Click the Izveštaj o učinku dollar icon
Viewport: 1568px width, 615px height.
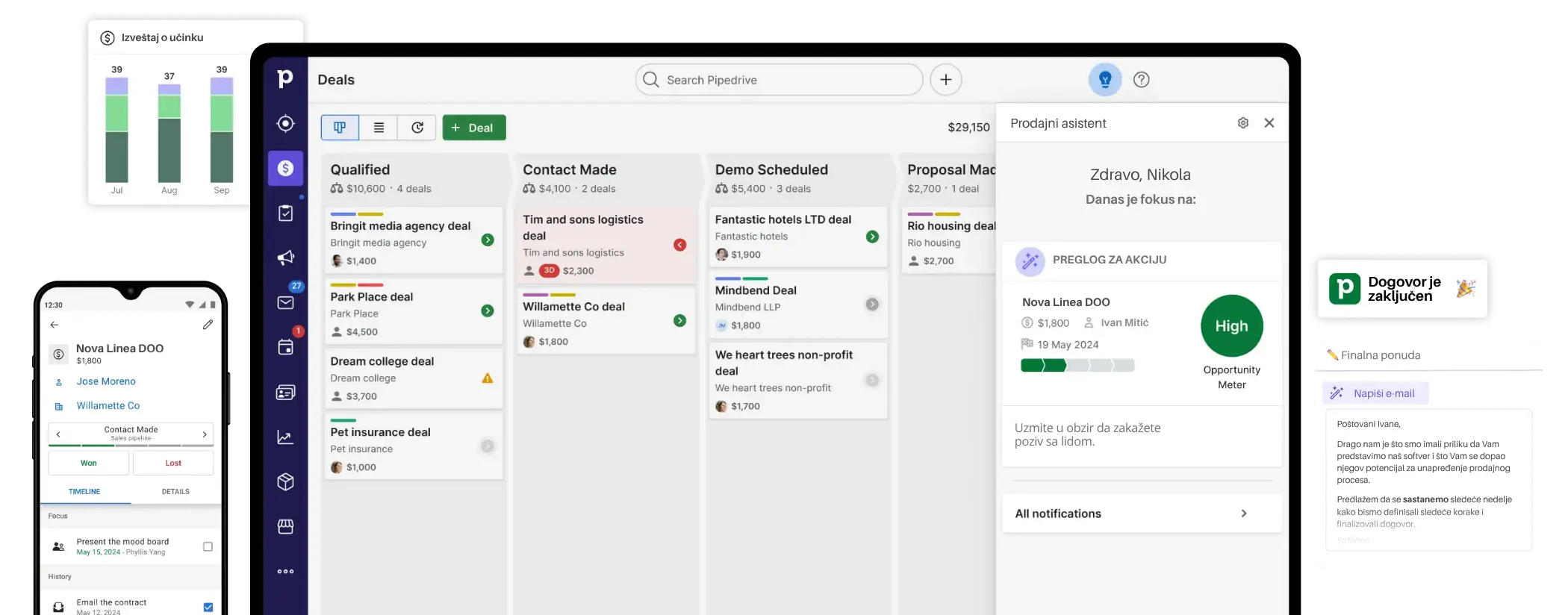tap(108, 38)
